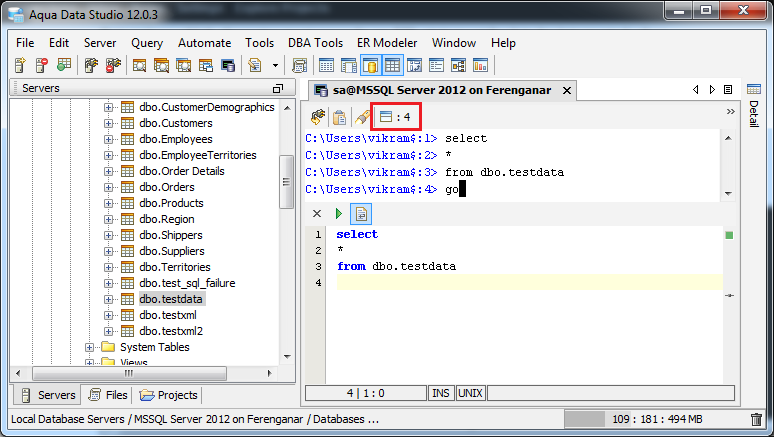Click the document with pencil script icon
Viewport: 774px width, 437px height.
(x=255, y=65)
